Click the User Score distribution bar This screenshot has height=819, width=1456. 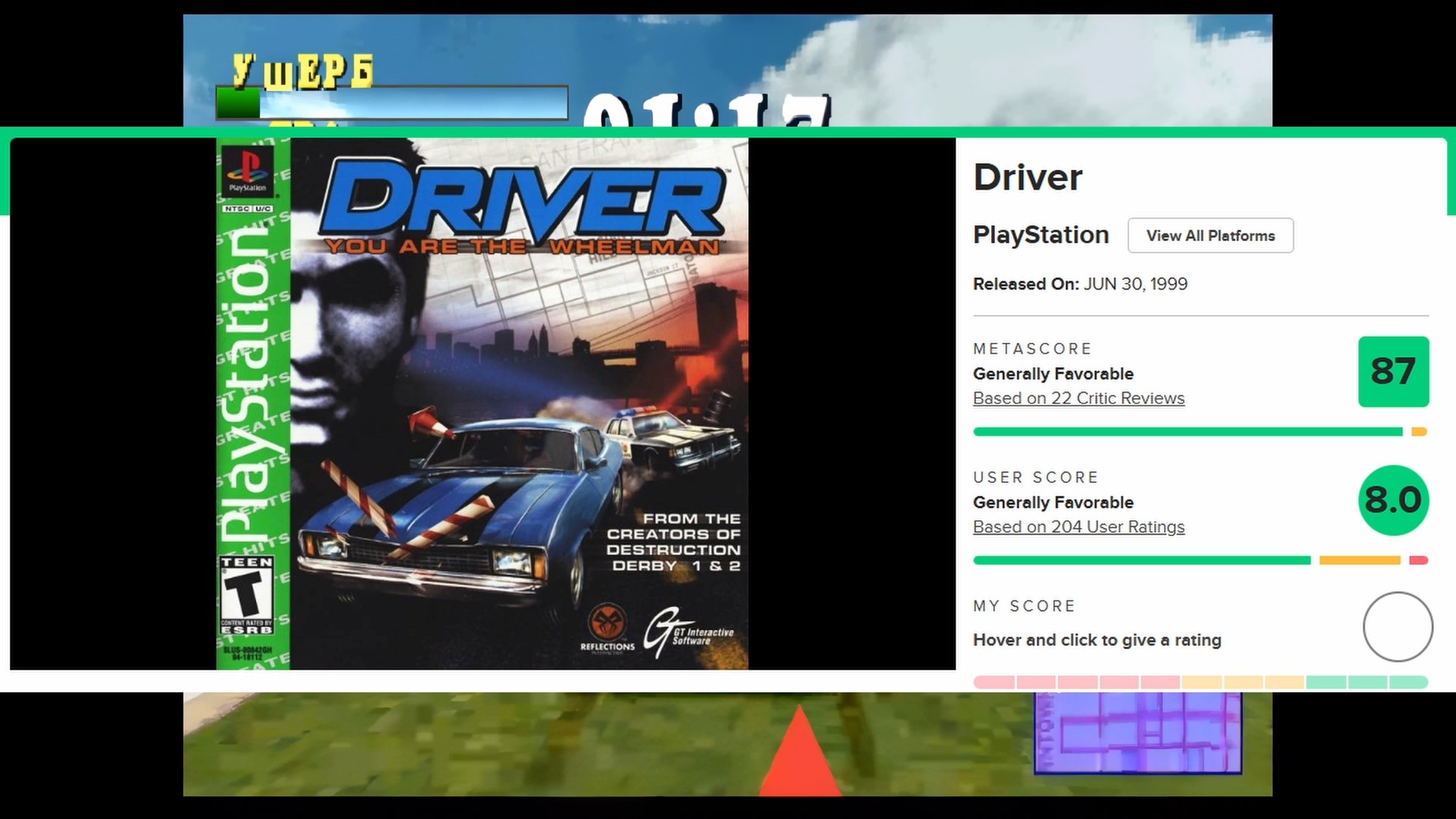1200,560
